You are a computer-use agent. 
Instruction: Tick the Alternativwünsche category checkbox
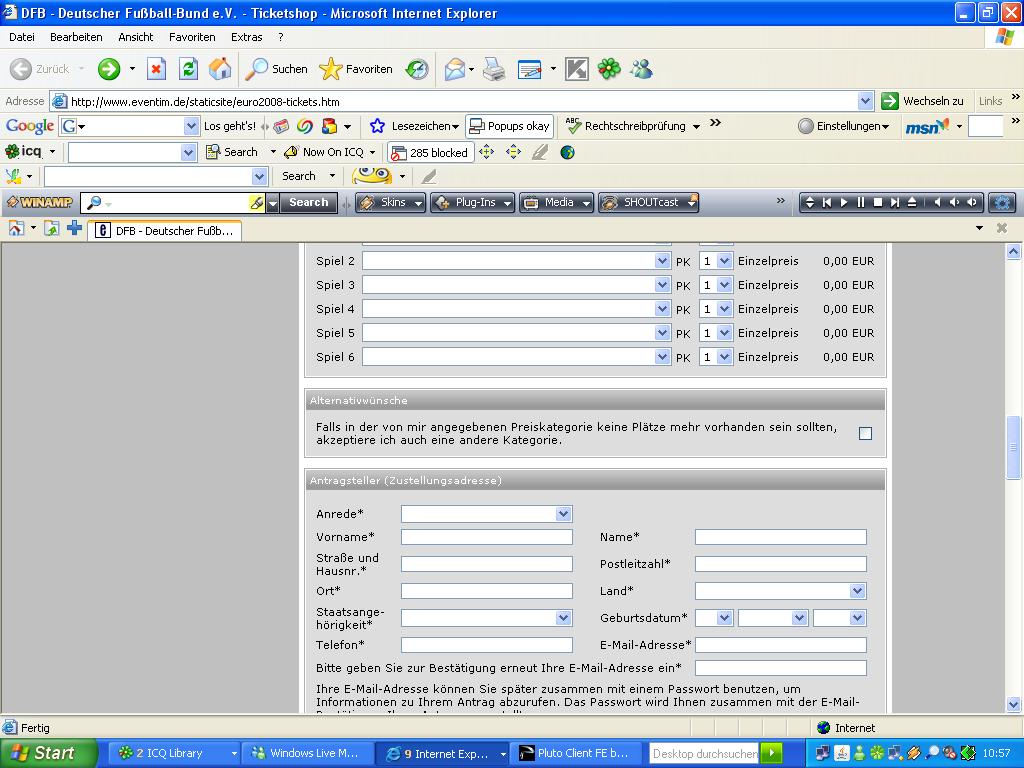865,433
